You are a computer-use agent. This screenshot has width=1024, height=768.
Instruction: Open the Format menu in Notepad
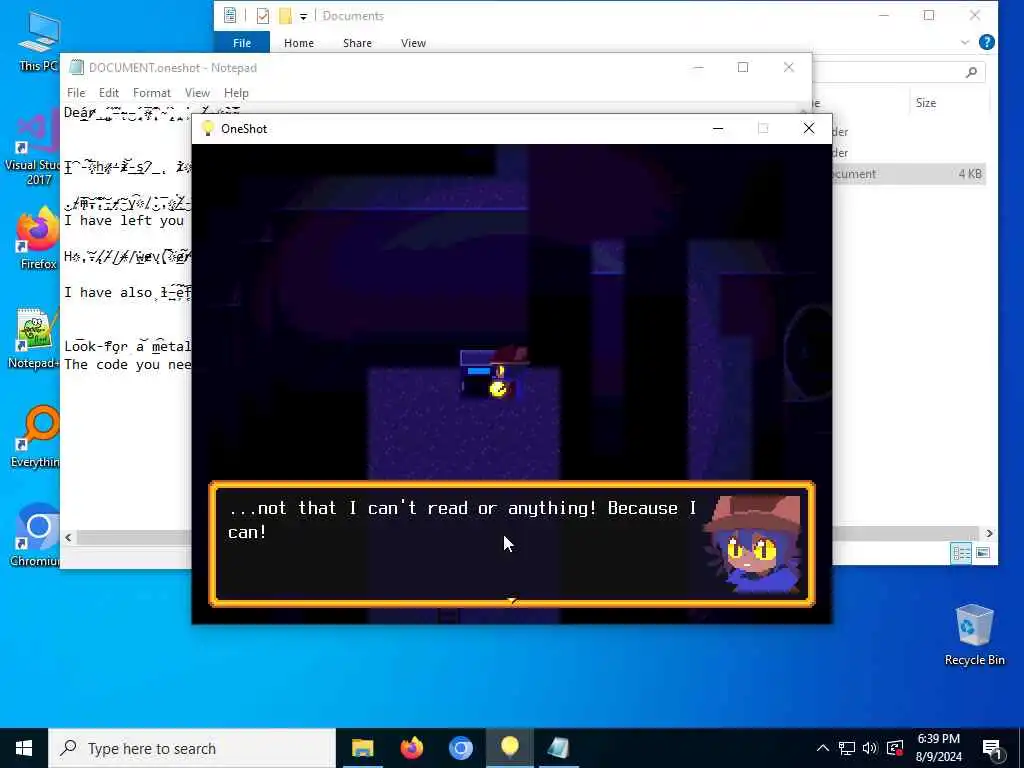pyautogui.click(x=152, y=93)
